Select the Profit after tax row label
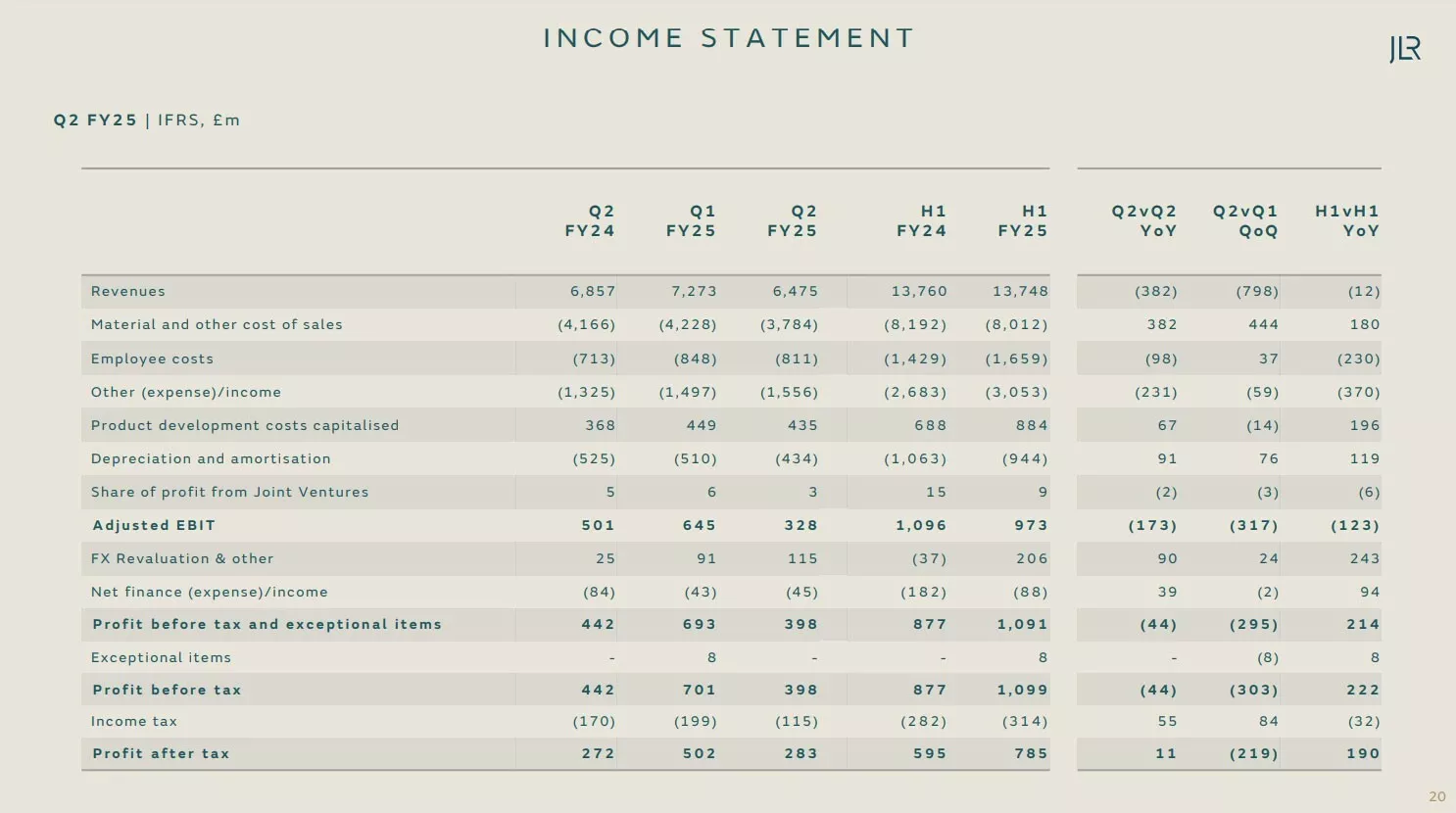Image resolution: width=1456 pixels, height=813 pixels. [x=161, y=753]
